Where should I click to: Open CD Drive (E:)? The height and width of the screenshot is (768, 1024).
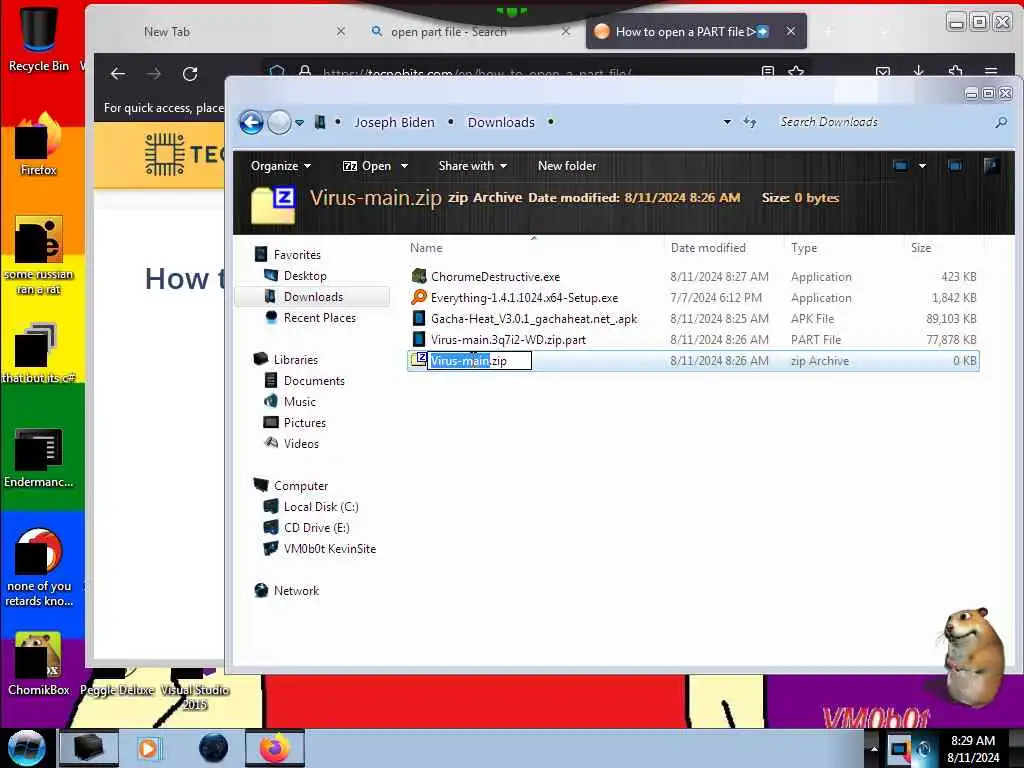pyautogui.click(x=317, y=528)
